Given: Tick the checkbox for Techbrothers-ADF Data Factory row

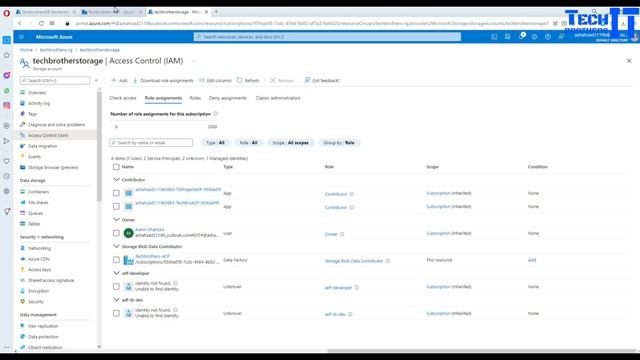Looking at the screenshot, I should tap(116, 260).
